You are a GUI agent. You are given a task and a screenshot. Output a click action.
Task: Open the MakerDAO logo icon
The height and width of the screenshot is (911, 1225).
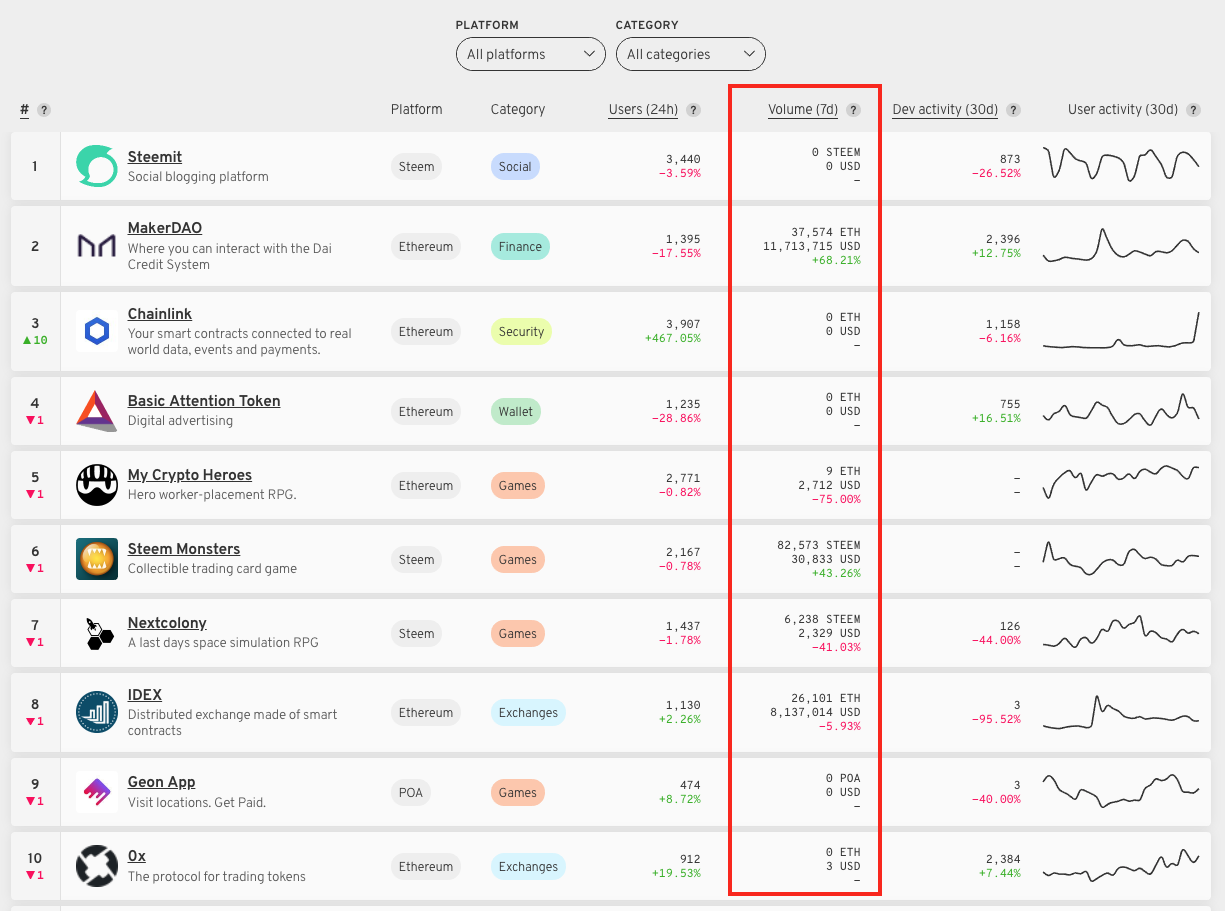(x=97, y=246)
